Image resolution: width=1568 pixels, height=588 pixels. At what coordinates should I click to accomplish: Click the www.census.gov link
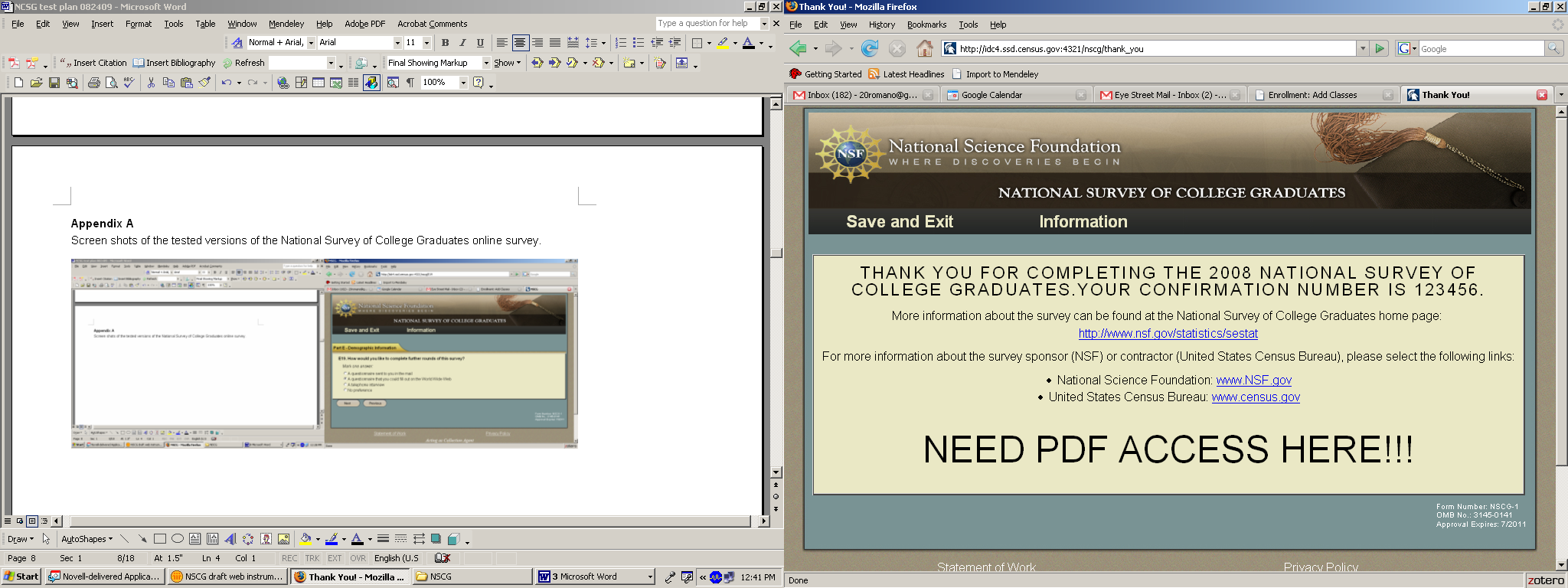[1255, 397]
